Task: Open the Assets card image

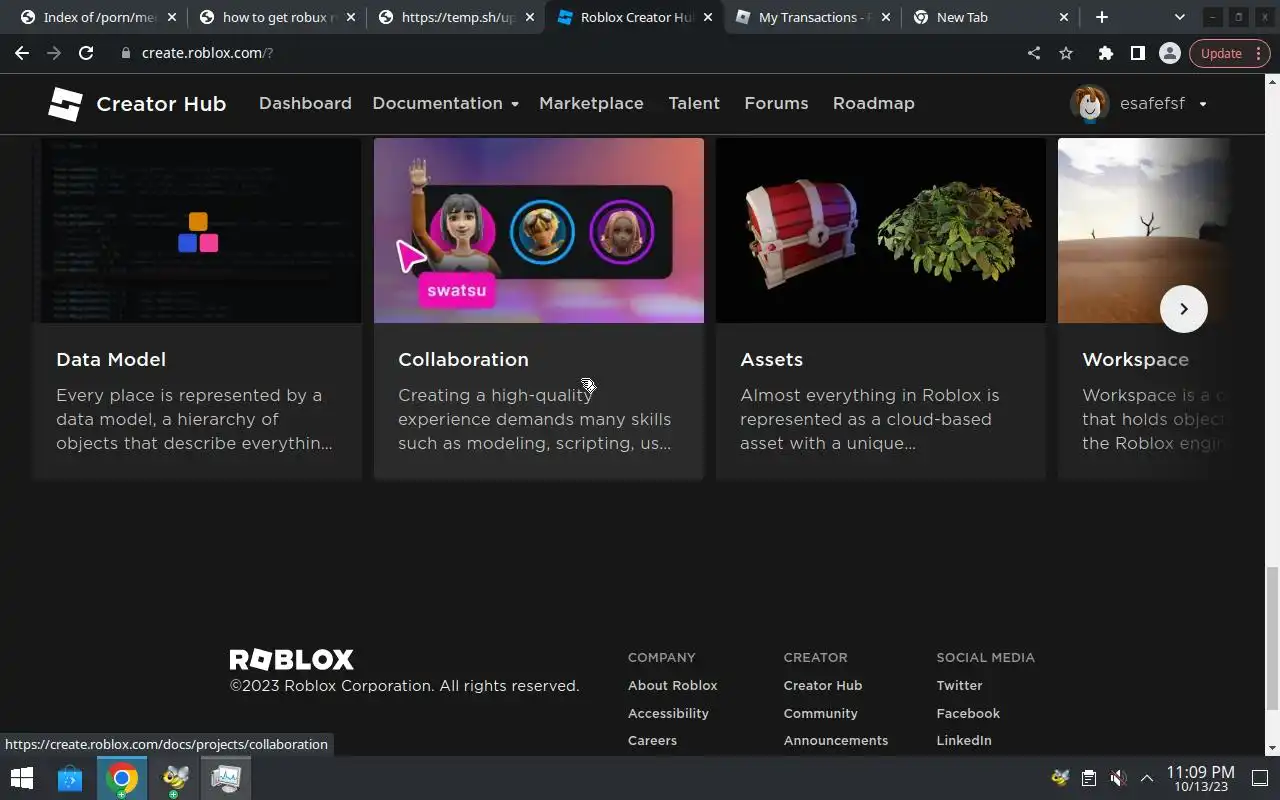Action: pyautogui.click(x=881, y=230)
